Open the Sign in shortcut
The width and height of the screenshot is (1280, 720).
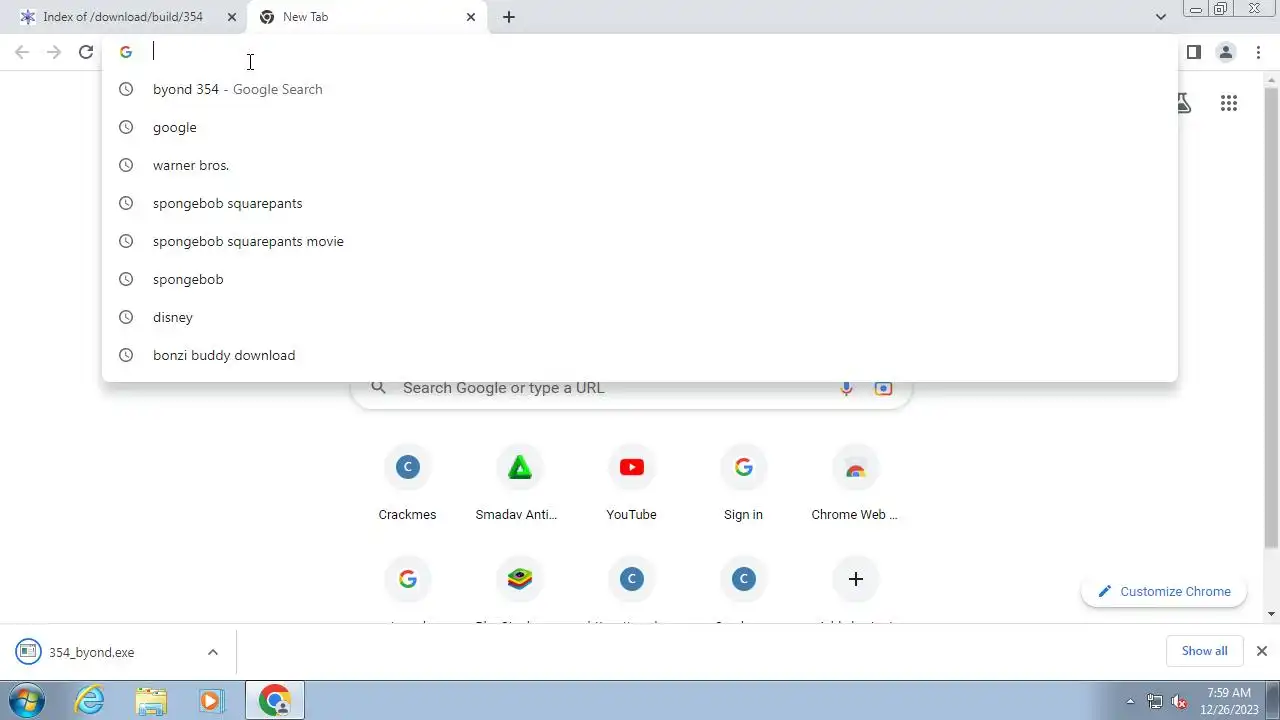(x=743, y=484)
